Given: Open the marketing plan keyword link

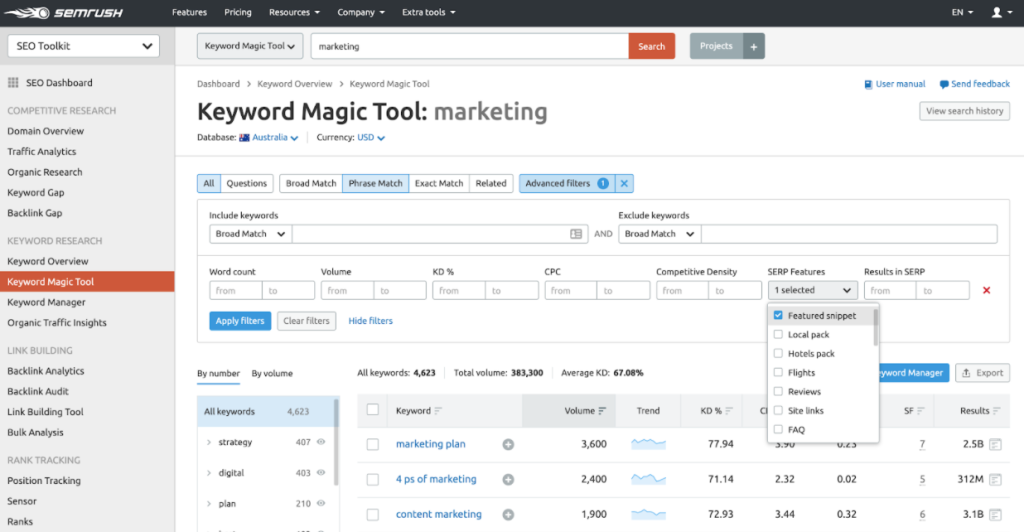Looking at the screenshot, I should pos(430,444).
